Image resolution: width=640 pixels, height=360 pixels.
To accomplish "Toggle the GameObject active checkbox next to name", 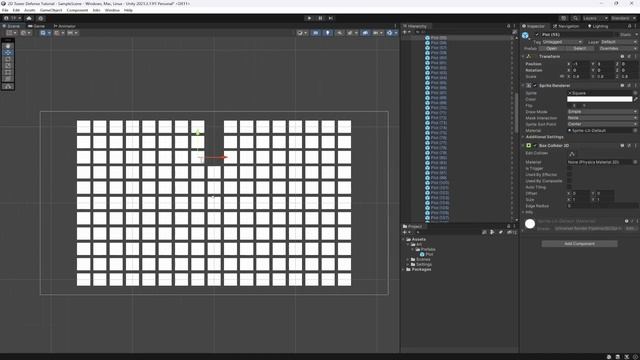I will pos(537,35).
